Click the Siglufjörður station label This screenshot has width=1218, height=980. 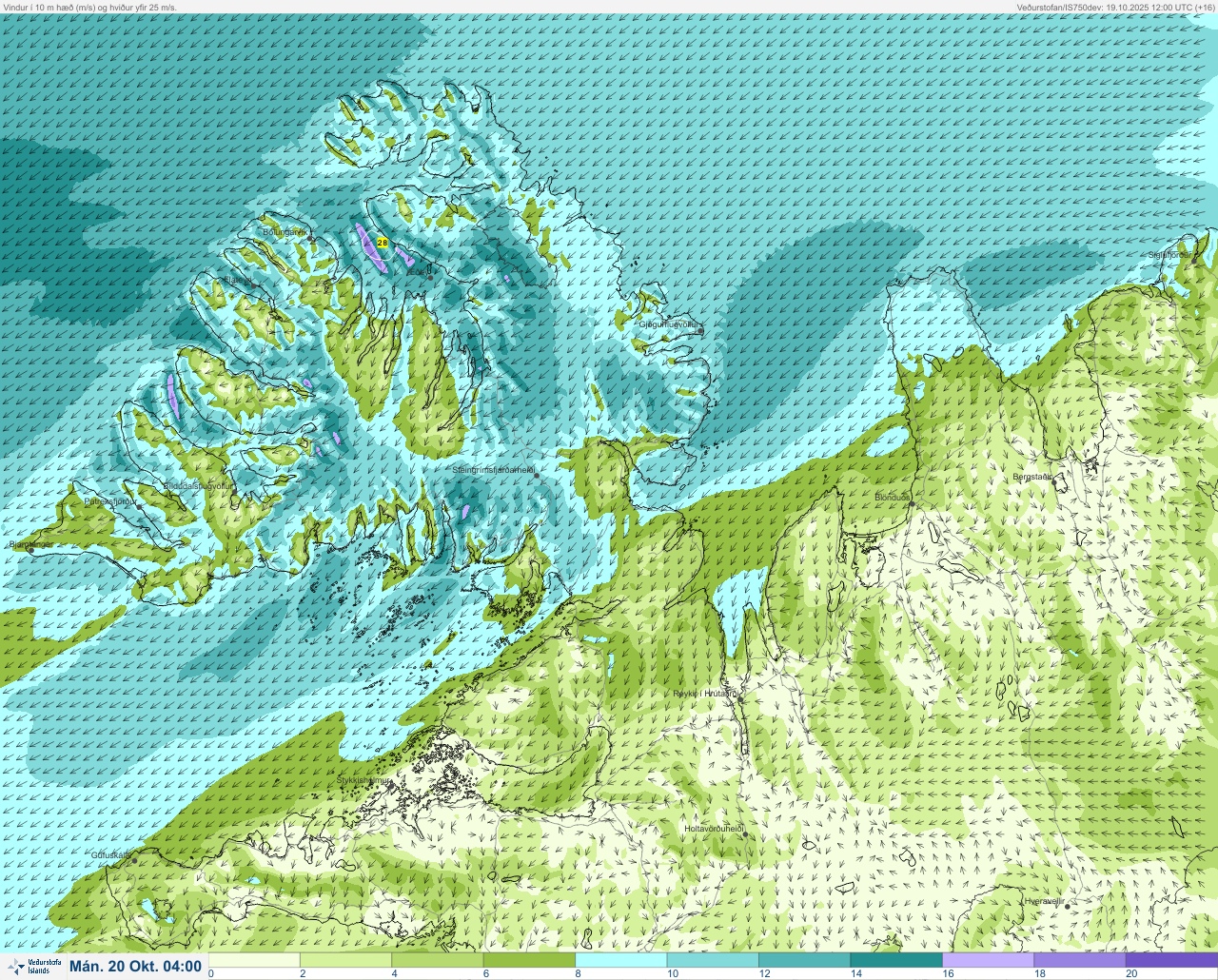click(1169, 255)
